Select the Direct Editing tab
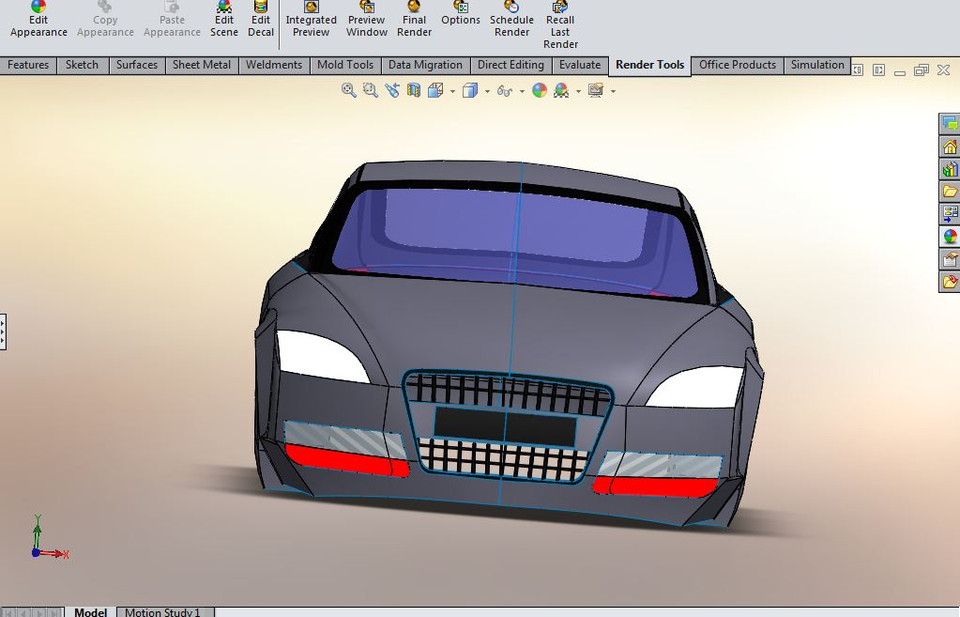The height and width of the screenshot is (617, 960). 511,65
